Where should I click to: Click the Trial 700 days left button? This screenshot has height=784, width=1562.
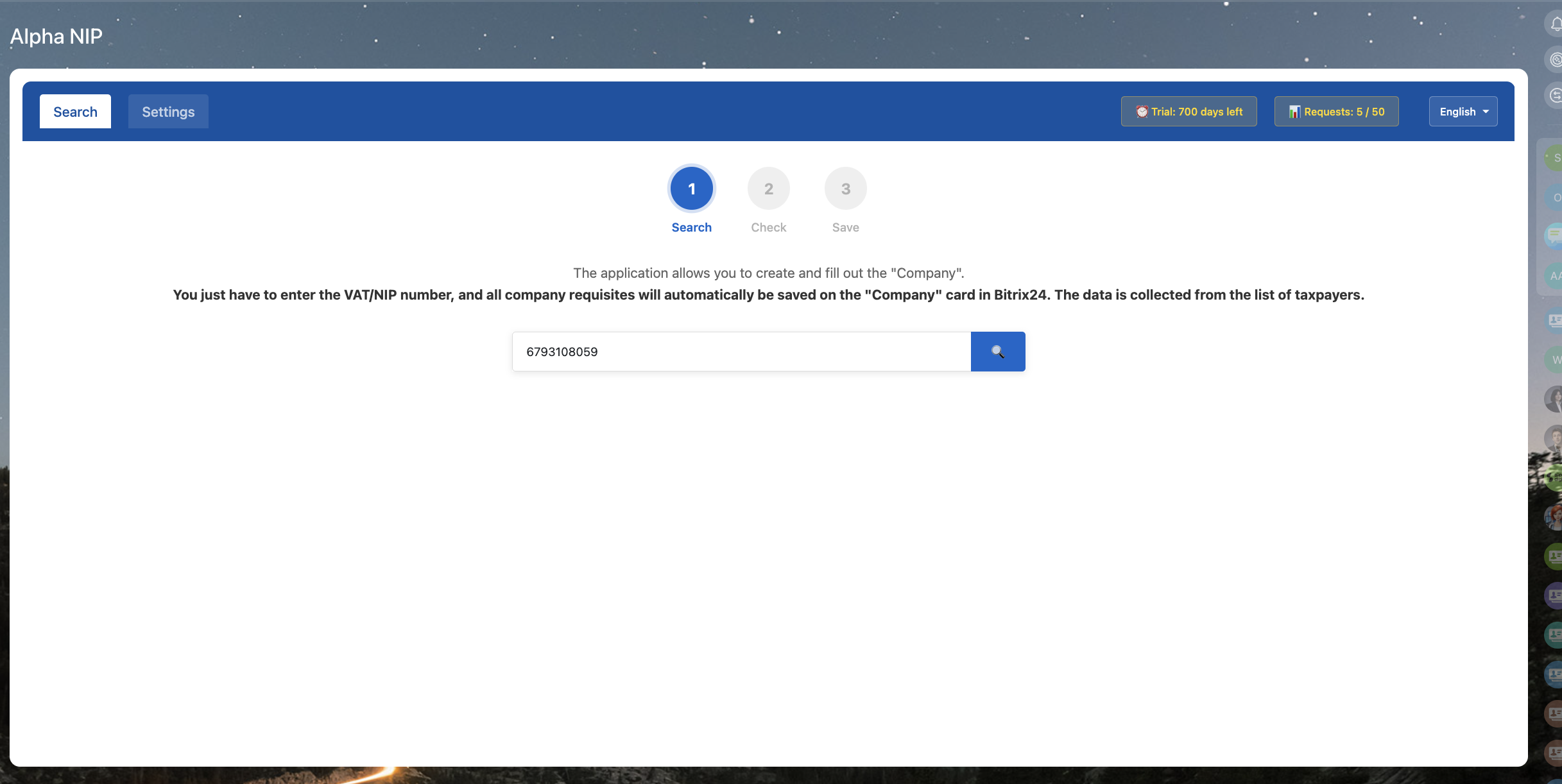click(1189, 112)
